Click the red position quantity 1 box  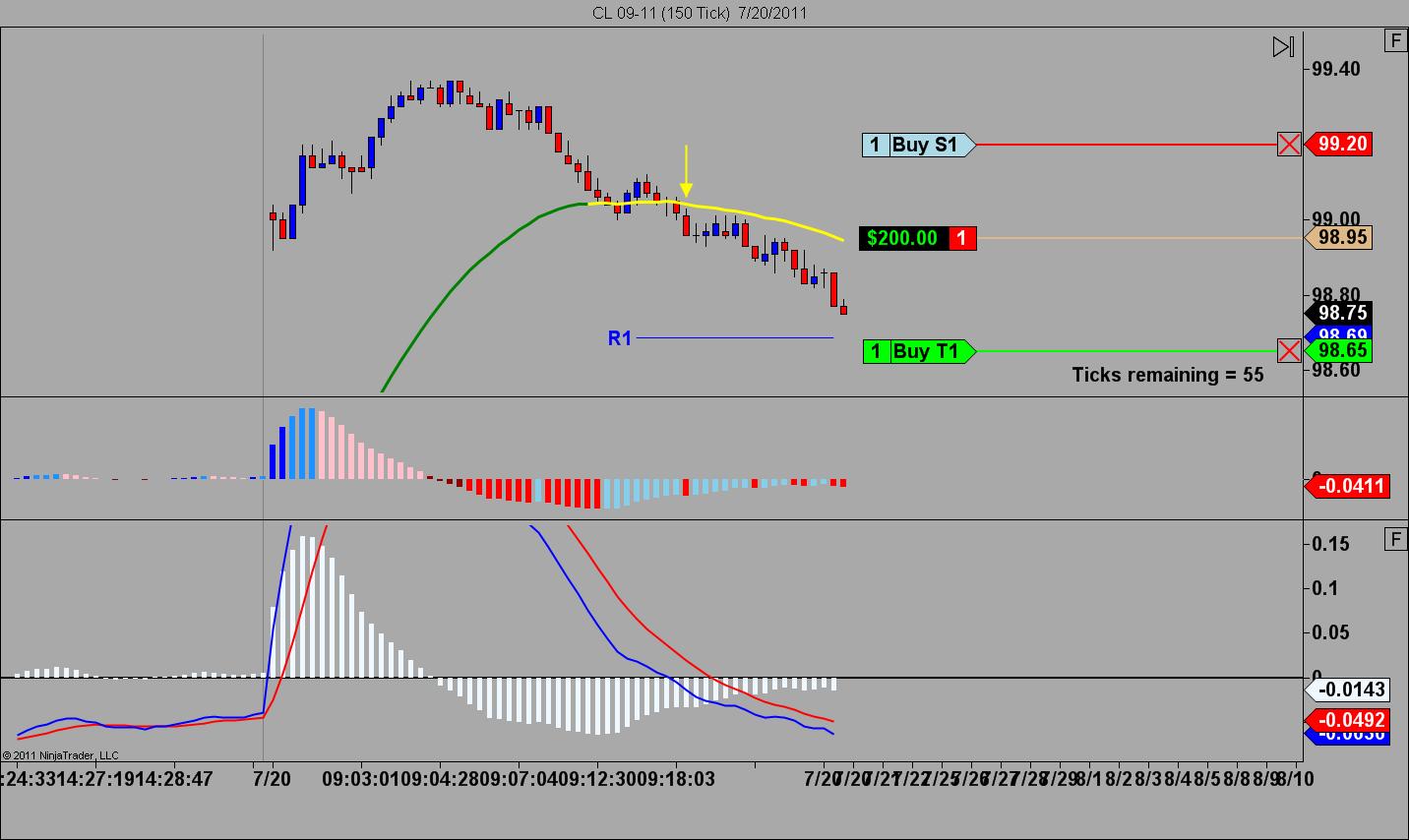coord(962,238)
